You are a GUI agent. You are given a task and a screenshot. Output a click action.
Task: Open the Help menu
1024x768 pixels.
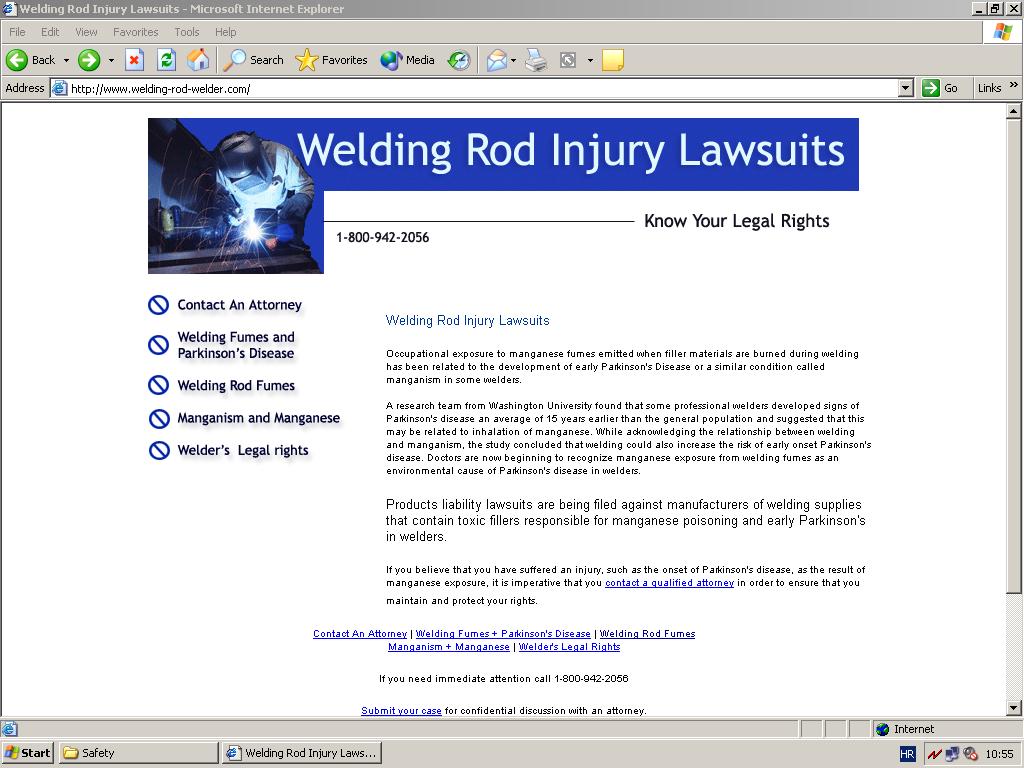point(225,32)
